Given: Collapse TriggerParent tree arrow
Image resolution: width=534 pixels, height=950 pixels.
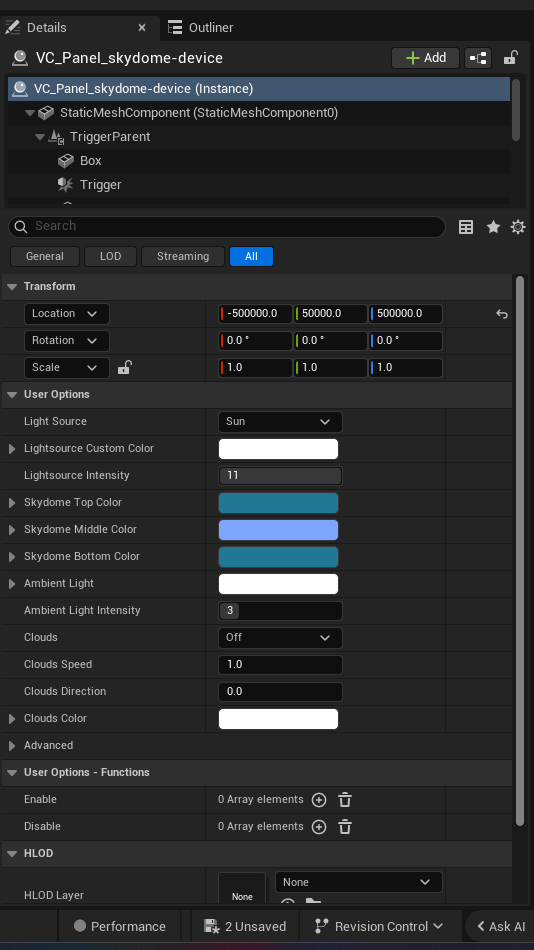Looking at the screenshot, I should 39,137.
